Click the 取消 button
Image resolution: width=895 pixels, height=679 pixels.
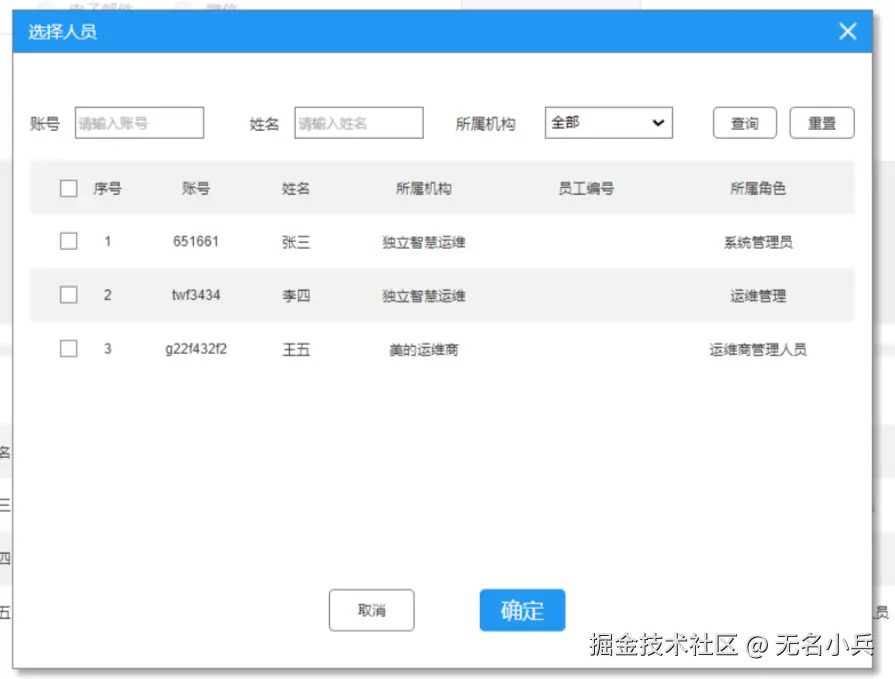372,610
